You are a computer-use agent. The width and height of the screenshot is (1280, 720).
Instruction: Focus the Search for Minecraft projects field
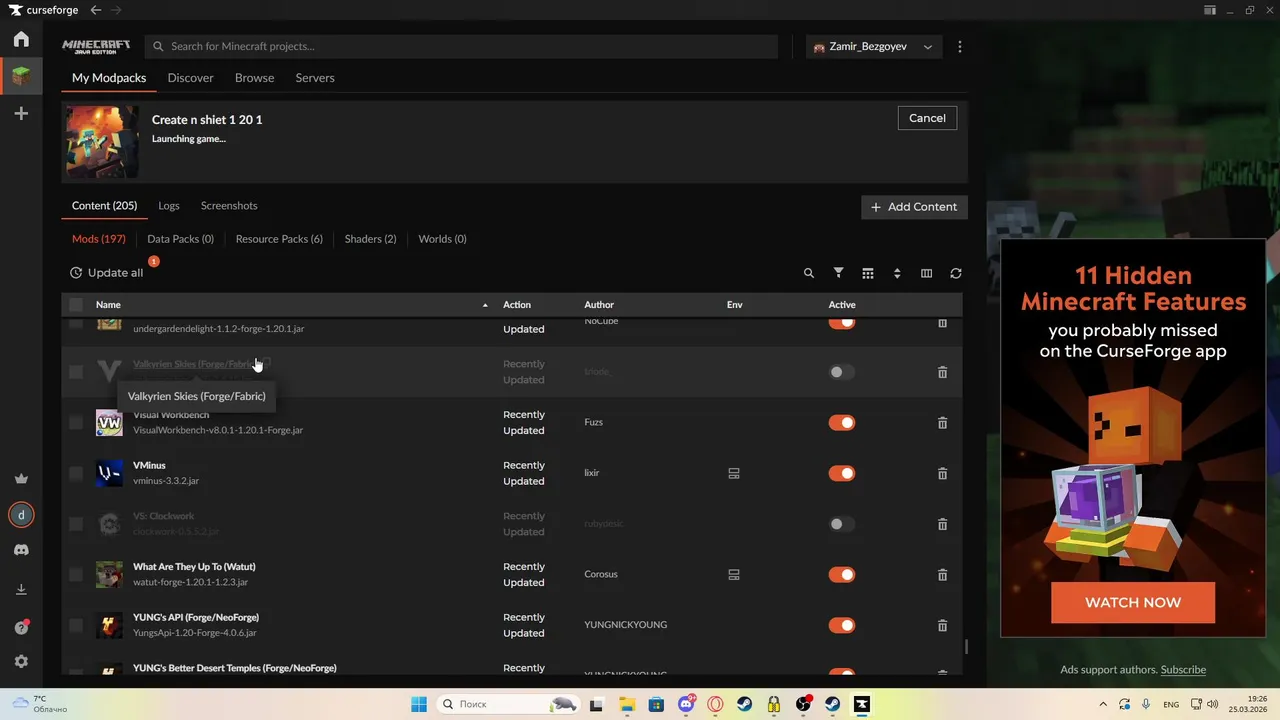pyautogui.click(x=461, y=47)
